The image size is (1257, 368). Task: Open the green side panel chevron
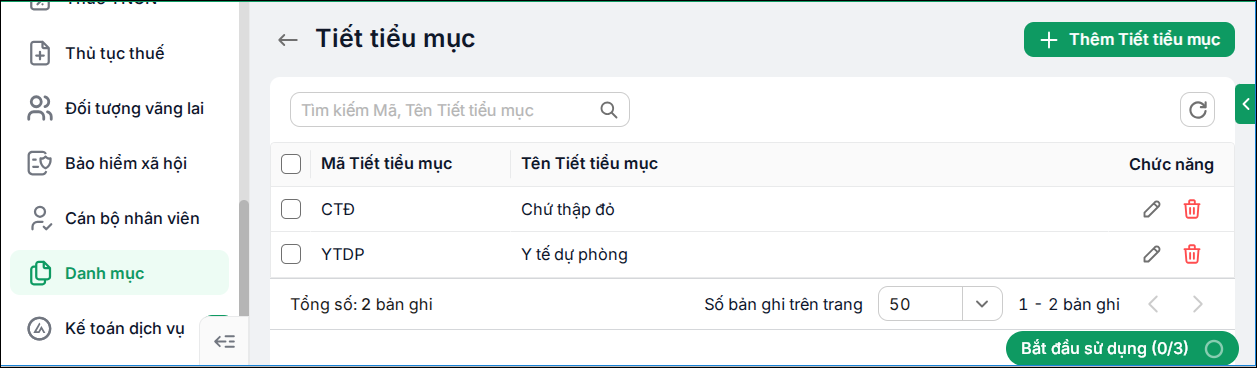pyautogui.click(x=1247, y=103)
